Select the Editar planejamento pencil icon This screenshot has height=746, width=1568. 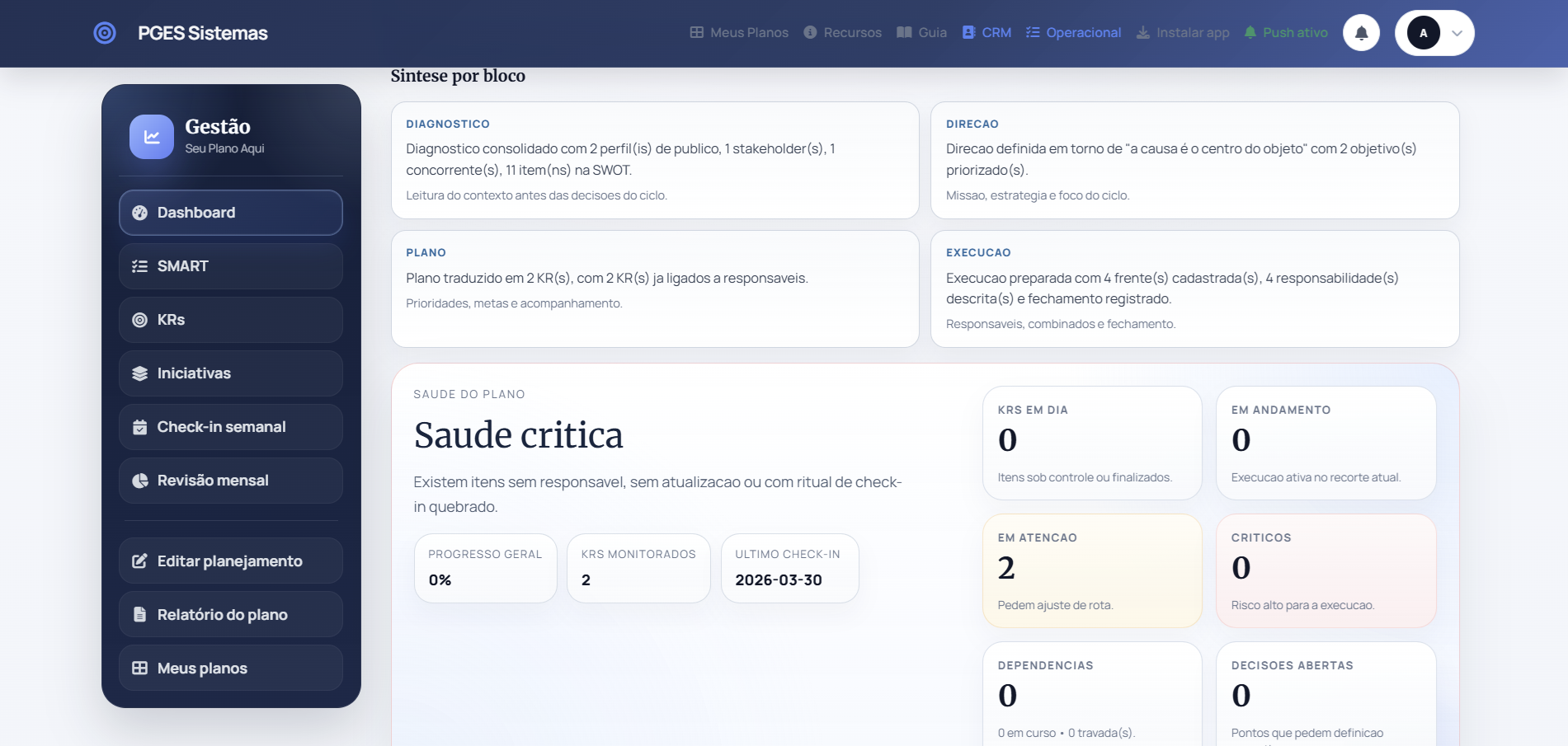point(139,560)
